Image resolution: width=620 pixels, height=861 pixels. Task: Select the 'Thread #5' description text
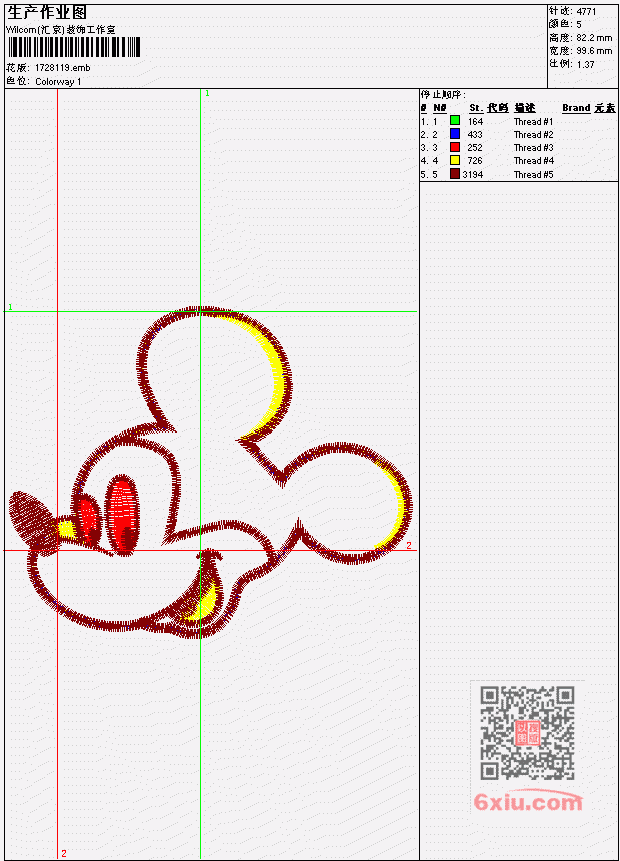pyautogui.click(x=533, y=175)
